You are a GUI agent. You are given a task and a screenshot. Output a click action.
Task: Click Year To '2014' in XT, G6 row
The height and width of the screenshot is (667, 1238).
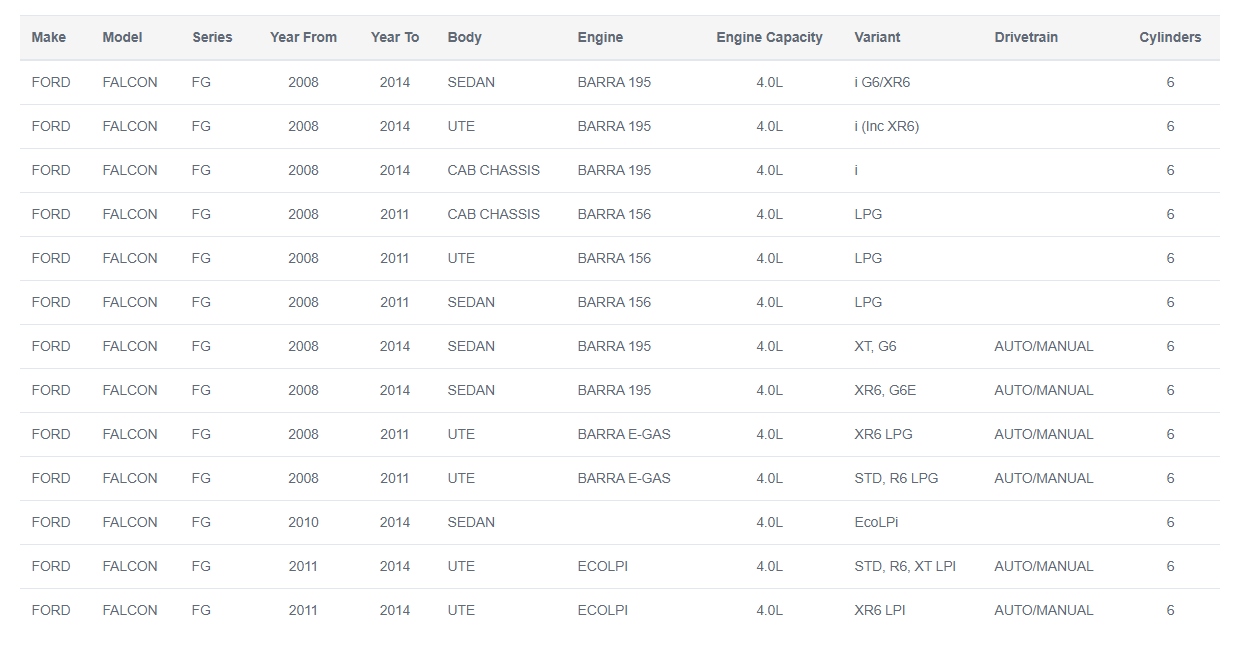pyautogui.click(x=395, y=346)
